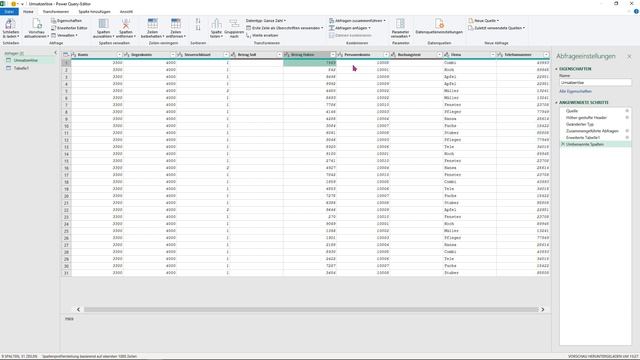Select the Betrag Haben column header

(310, 55)
